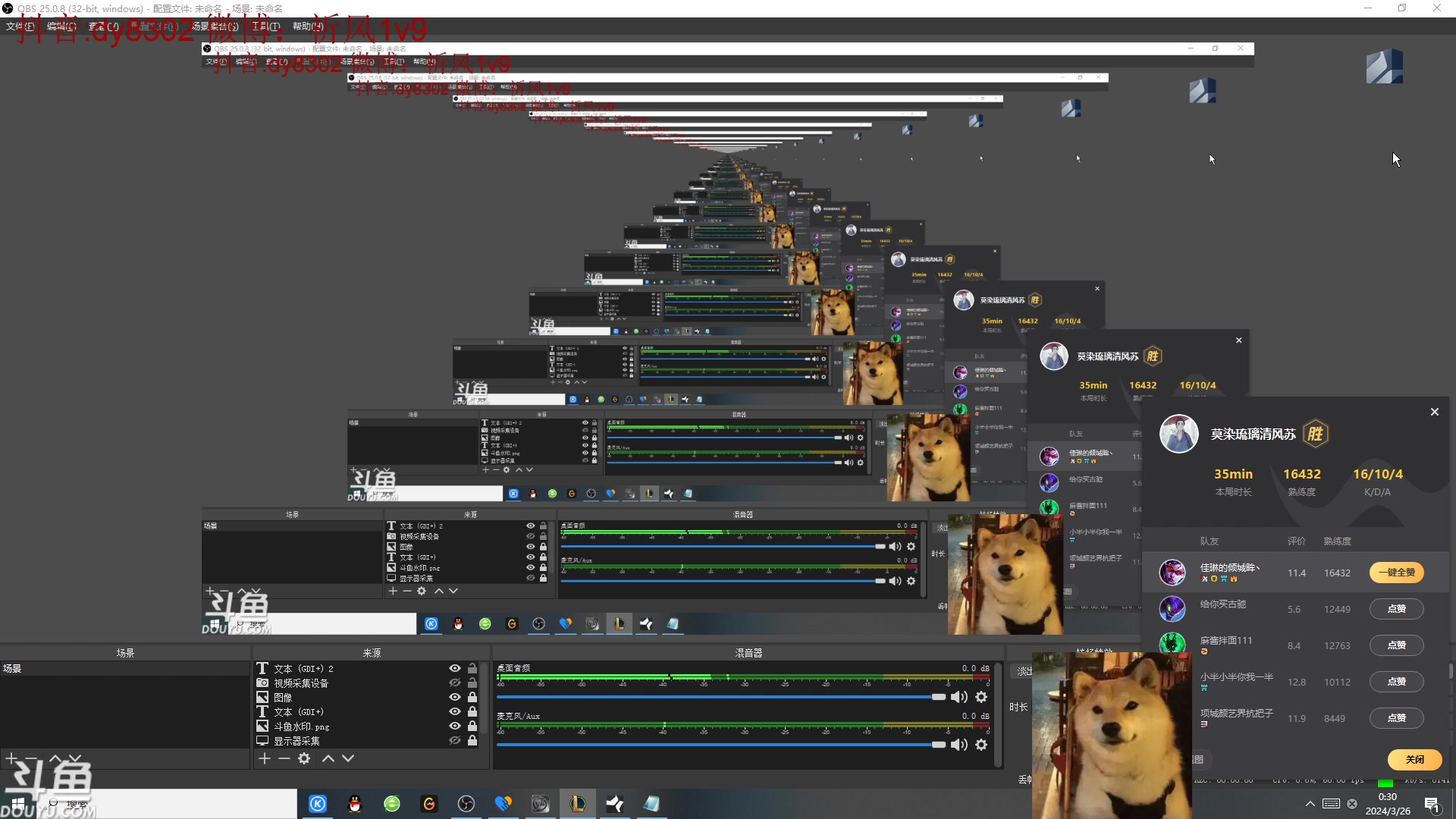Screen dimensions: 1456x819
Task: Click 点赞 for 小半小半你我一半
Action: pos(1396,682)
